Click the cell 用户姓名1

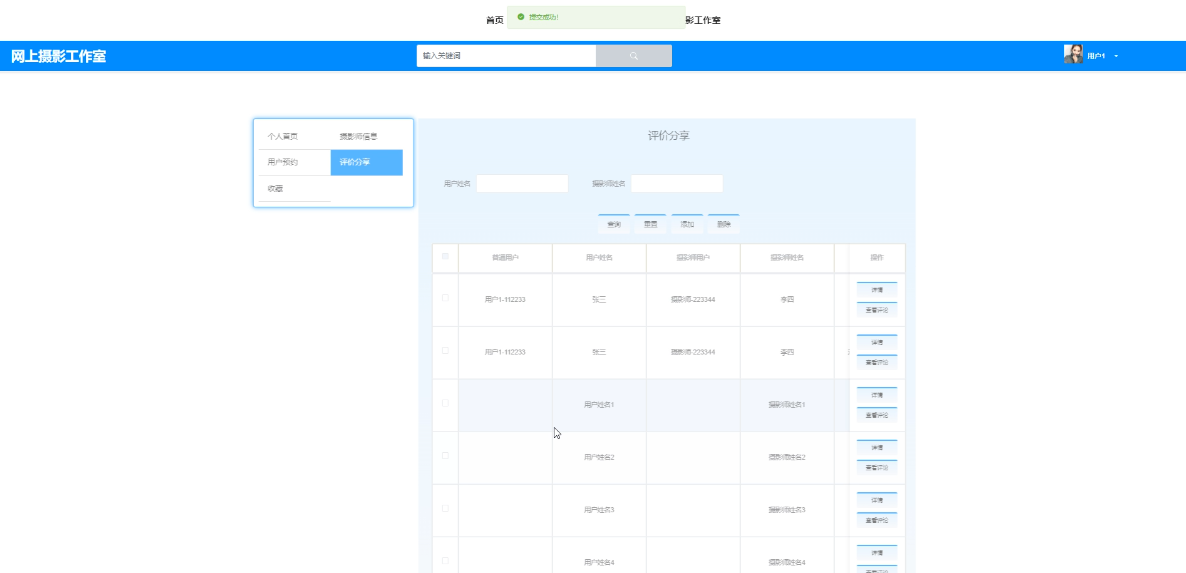point(599,405)
